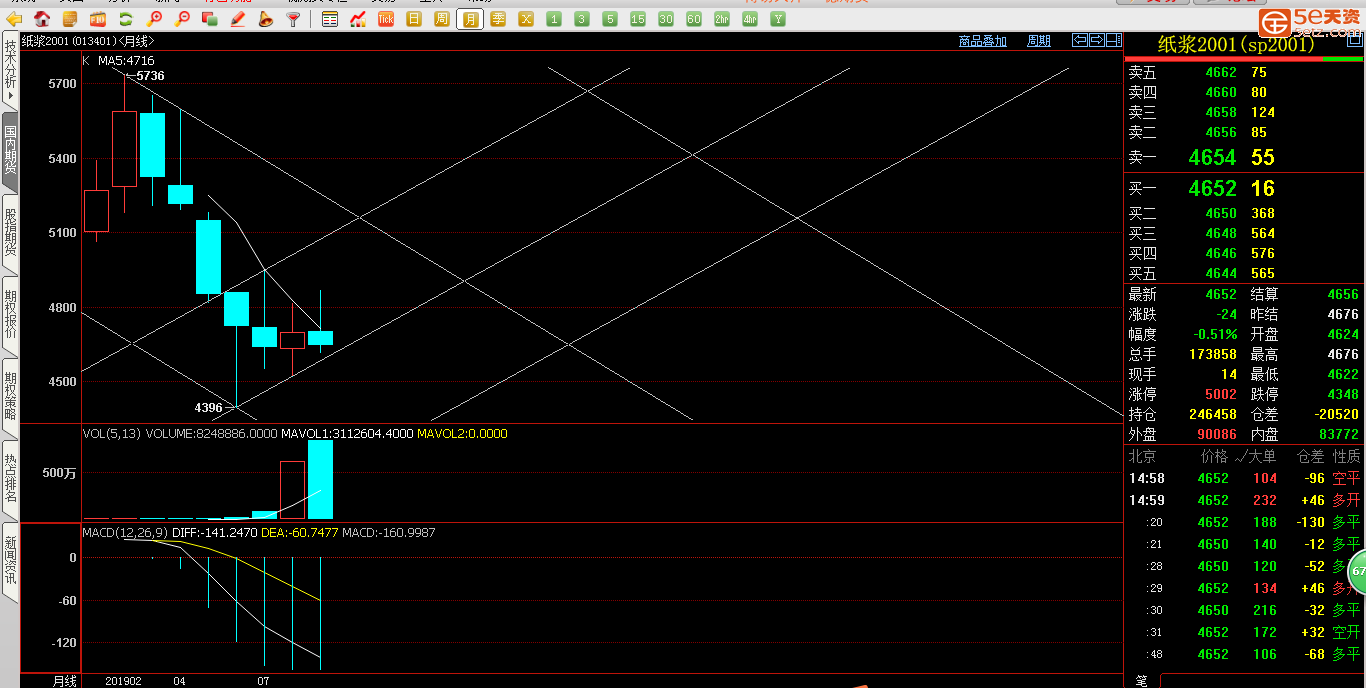Switch to 5-minute period button
This screenshot has height=688, width=1366.
click(x=610, y=19)
